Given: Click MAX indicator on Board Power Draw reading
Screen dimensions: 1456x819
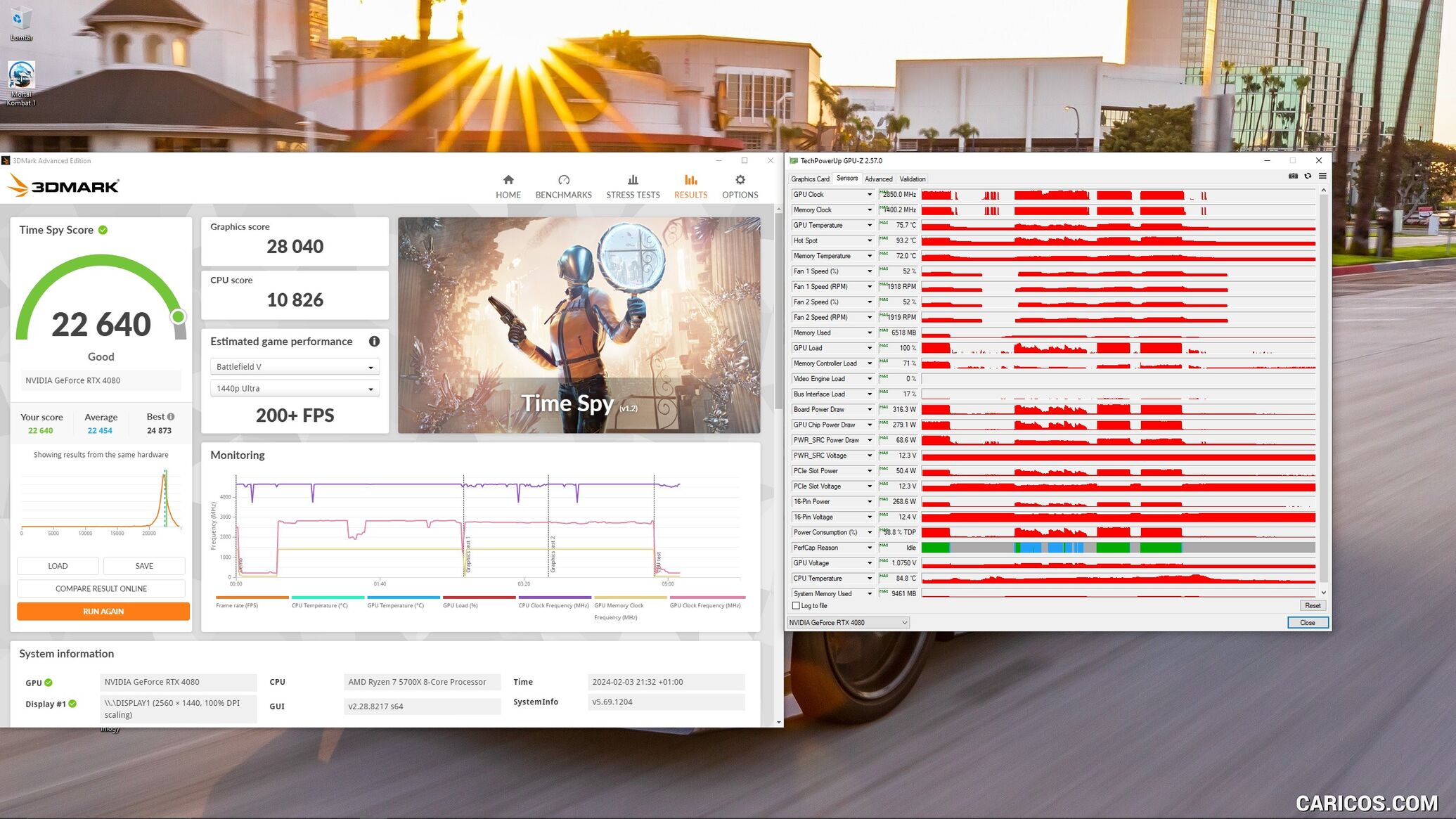Looking at the screenshot, I should (x=884, y=407).
